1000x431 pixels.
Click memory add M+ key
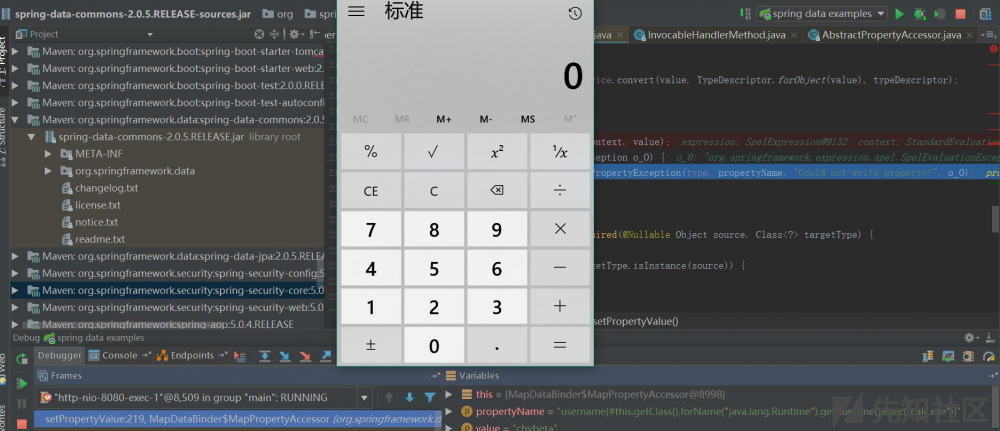click(444, 119)
